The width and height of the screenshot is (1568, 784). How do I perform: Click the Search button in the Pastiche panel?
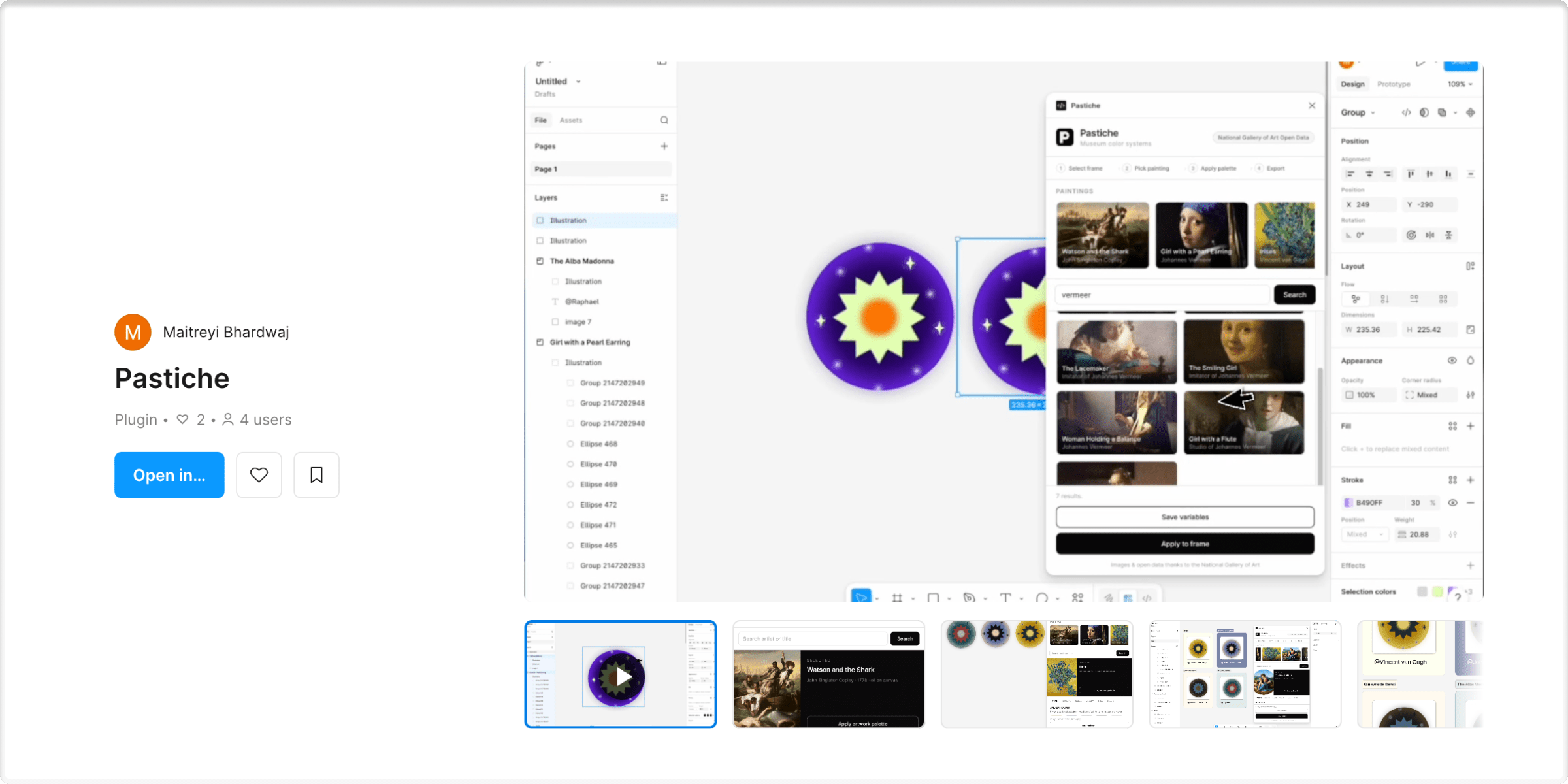click(x=1294, y=295)
